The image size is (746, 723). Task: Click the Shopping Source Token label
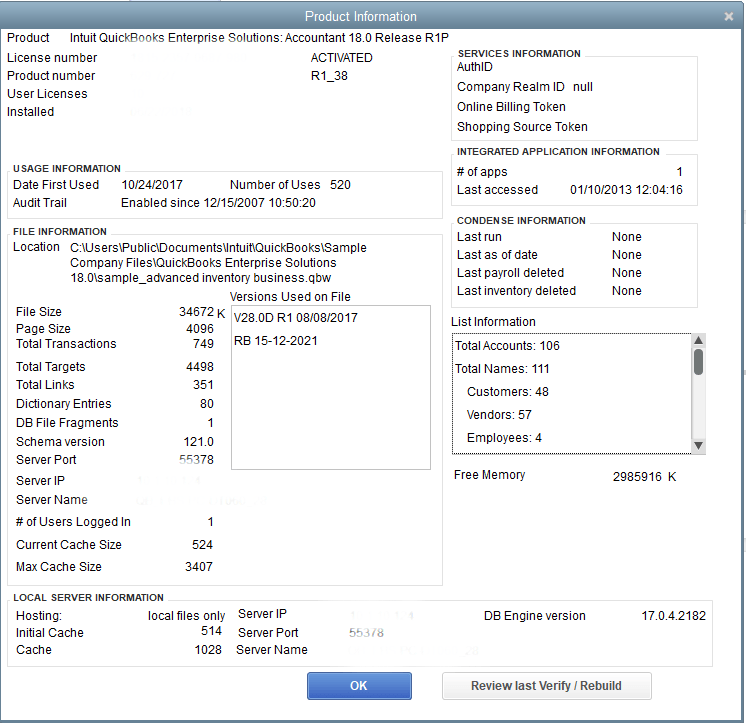pyautogui.click(x=522, y=127)
